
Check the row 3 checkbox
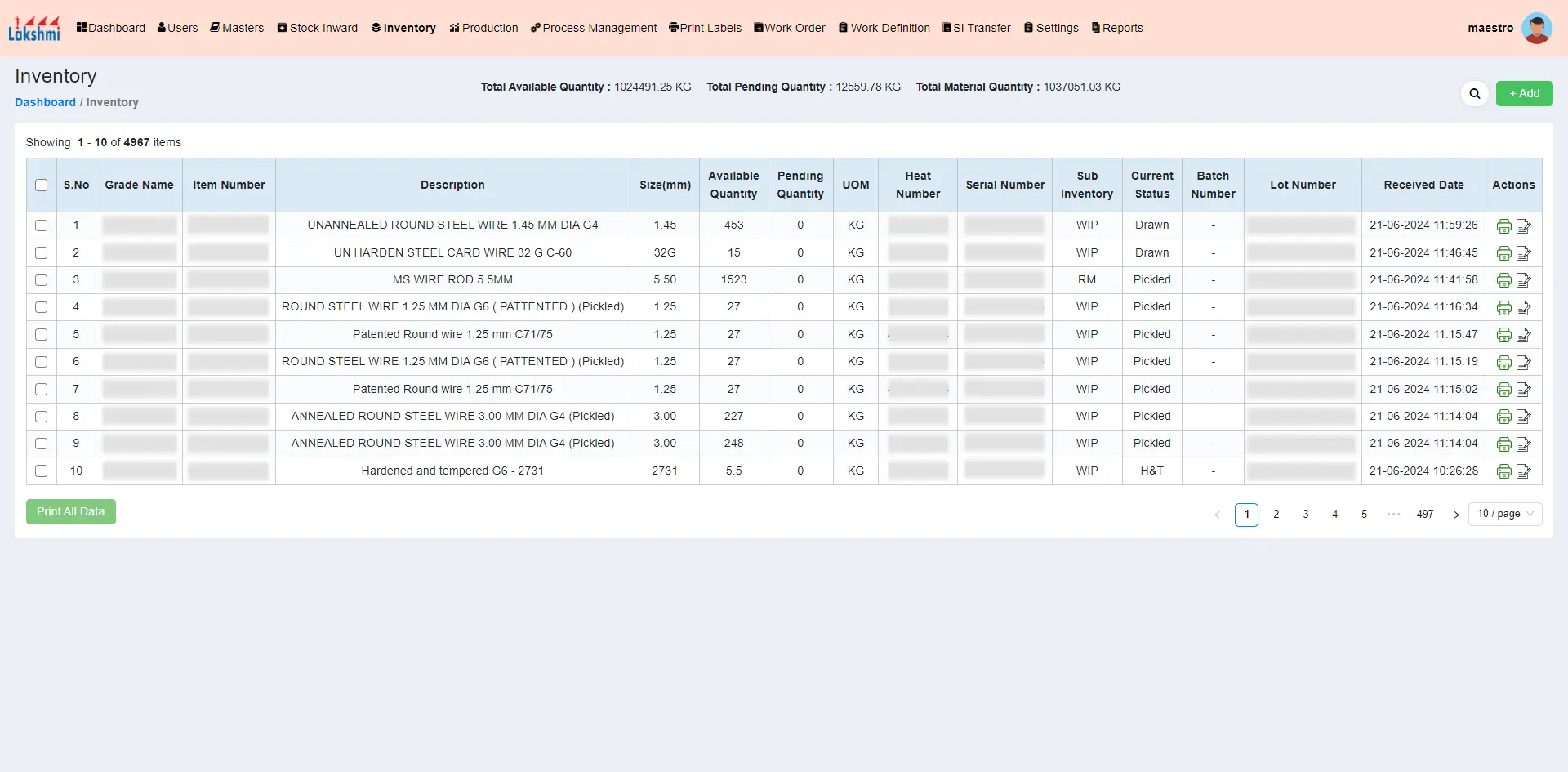pos(42,280)
